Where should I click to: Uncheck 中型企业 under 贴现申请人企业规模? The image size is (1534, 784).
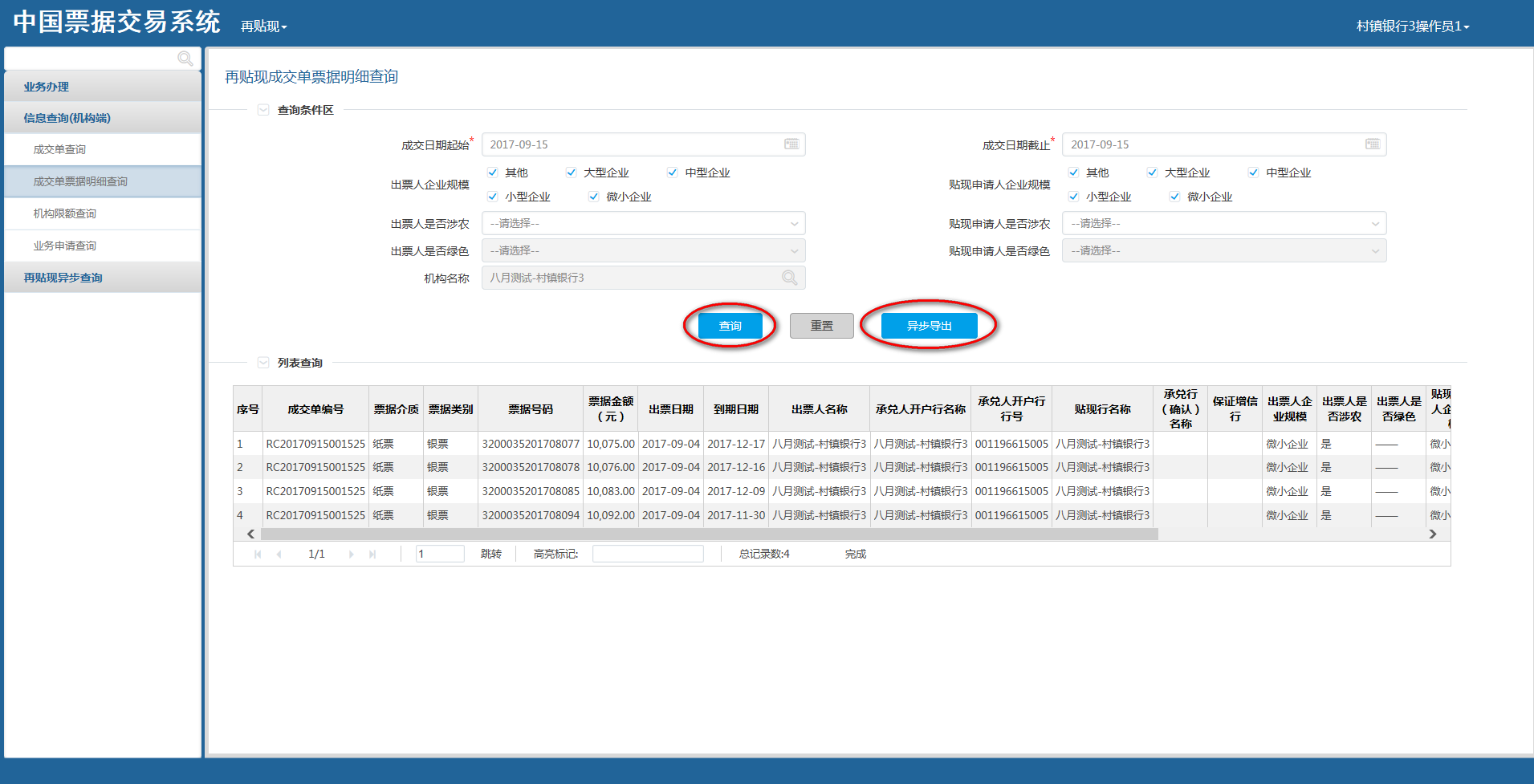pos(1254,173)
